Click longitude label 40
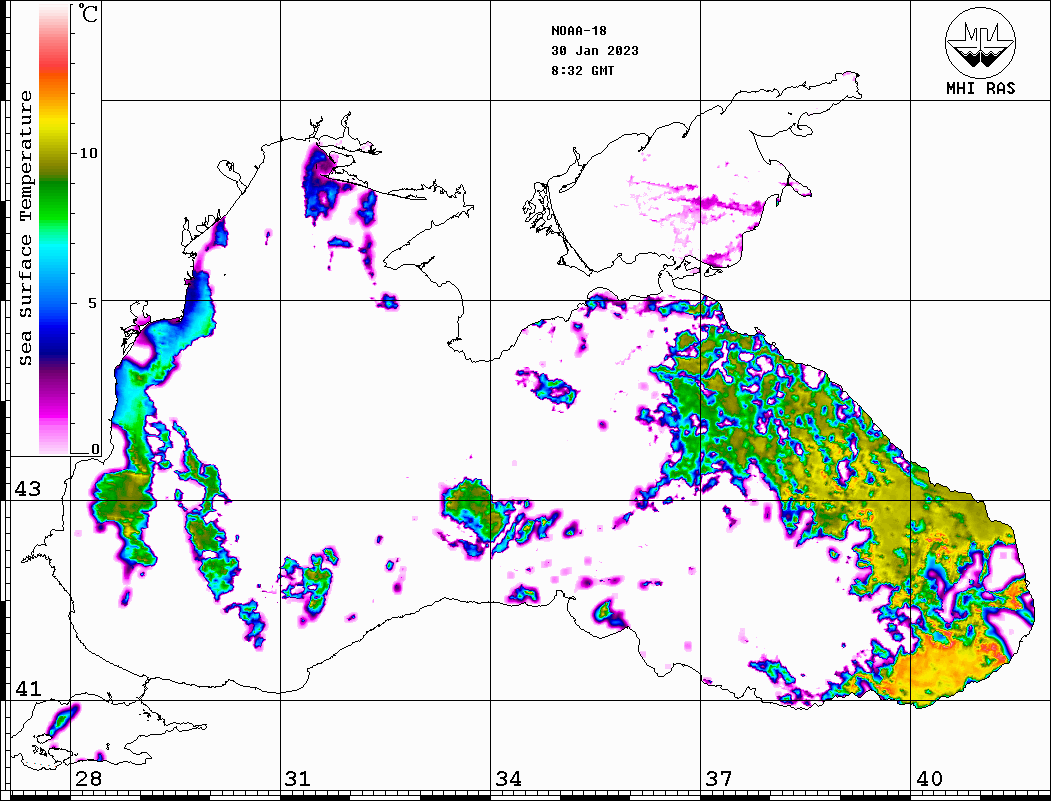The image size is (1051, 801). click(929, 779)
